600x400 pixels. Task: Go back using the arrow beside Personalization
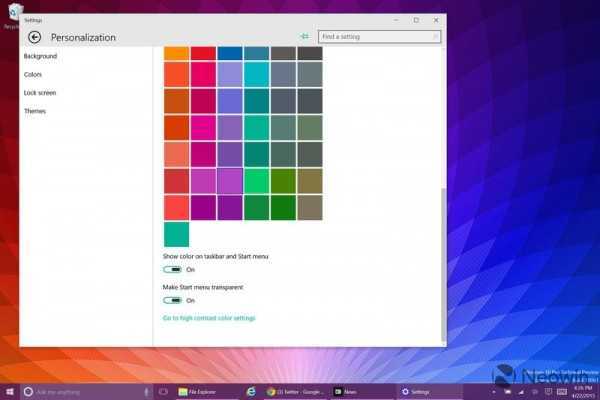pyautogui.click(x=34, y=37)
